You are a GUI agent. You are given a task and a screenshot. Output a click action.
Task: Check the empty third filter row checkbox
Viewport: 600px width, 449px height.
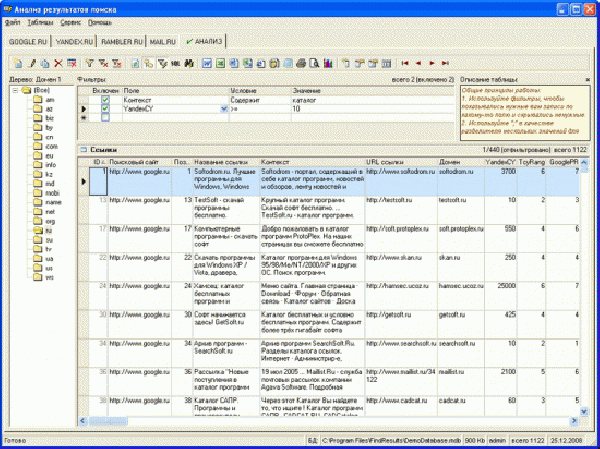click(105, 117)
